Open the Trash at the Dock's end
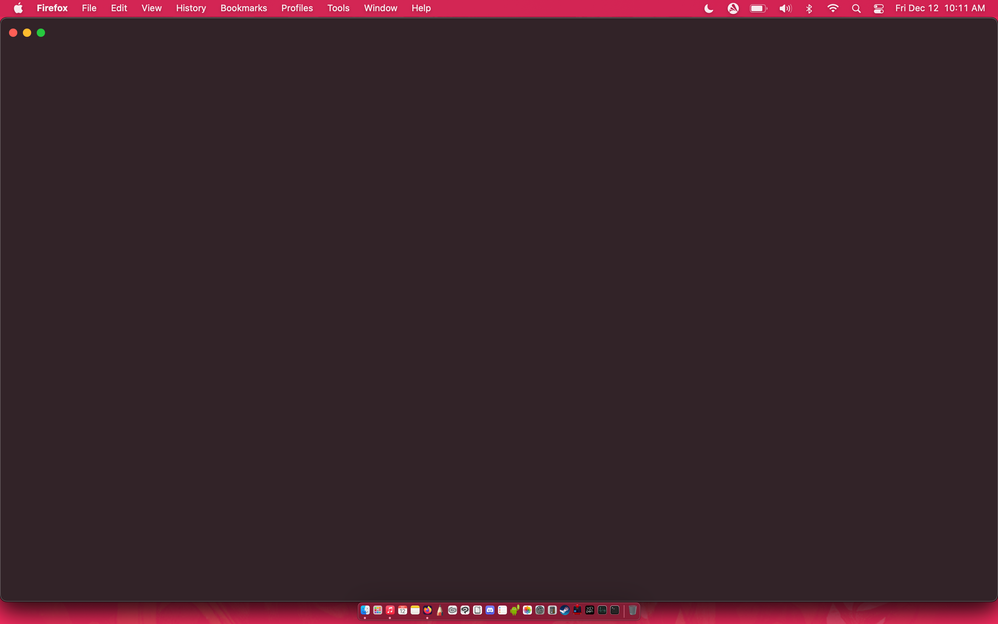The height and width of the screenshot is (624, 998). (632, 610)
